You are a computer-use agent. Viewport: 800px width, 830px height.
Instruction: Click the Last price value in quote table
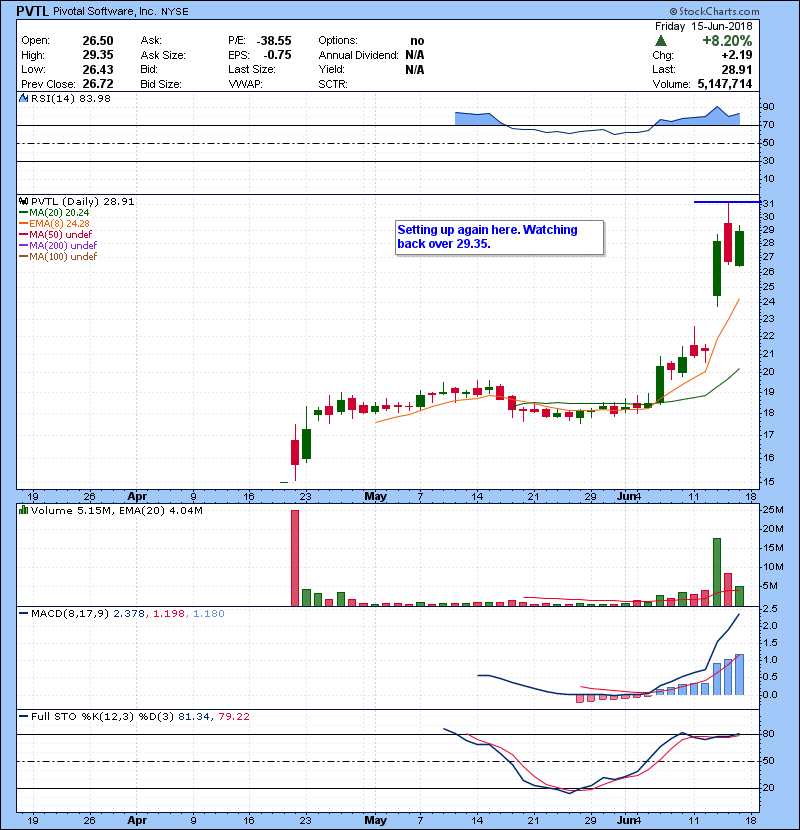pyautogui.click(x=736, y=69)
